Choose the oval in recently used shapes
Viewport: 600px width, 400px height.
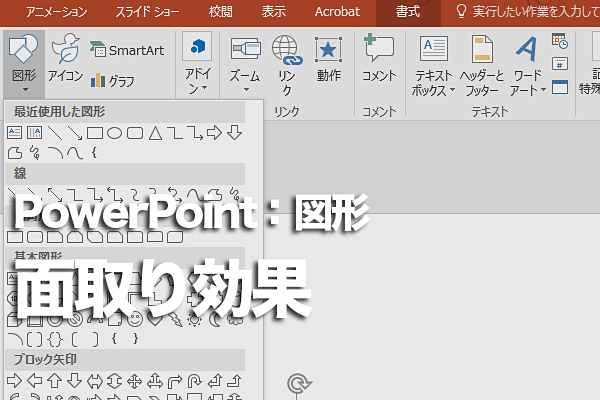tap(114, 133)
